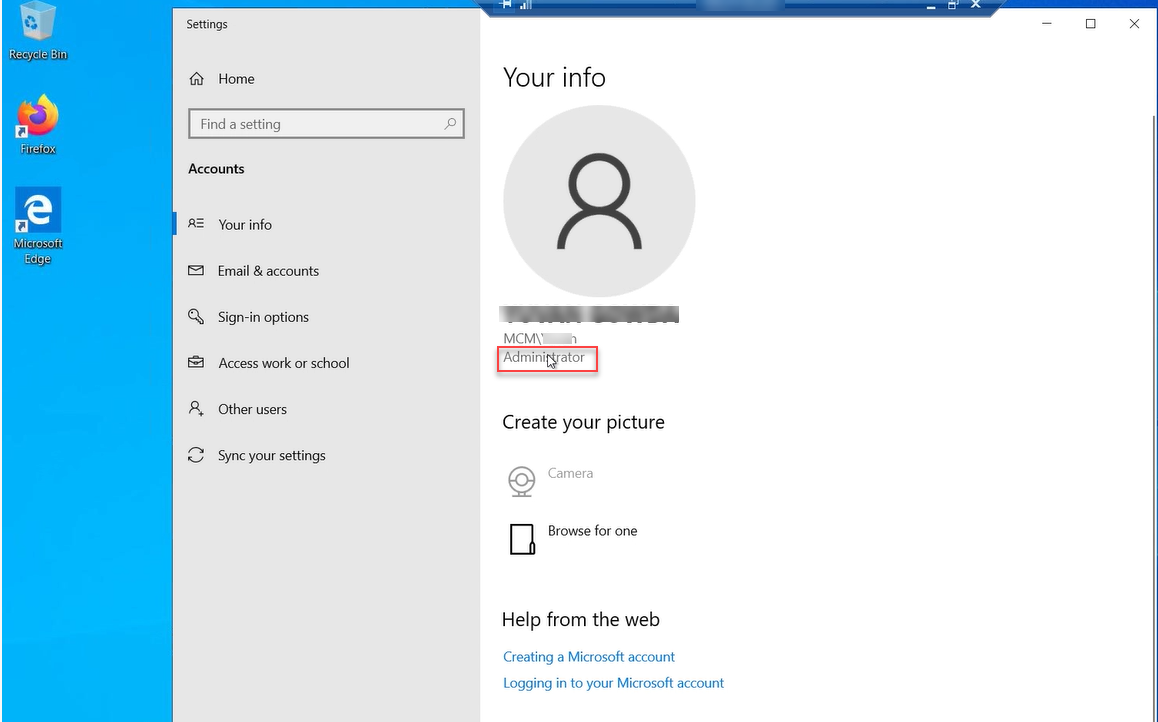Open Sign-in options page
The width and height of the screenshot is (1158, 722).
click(263, 317)
